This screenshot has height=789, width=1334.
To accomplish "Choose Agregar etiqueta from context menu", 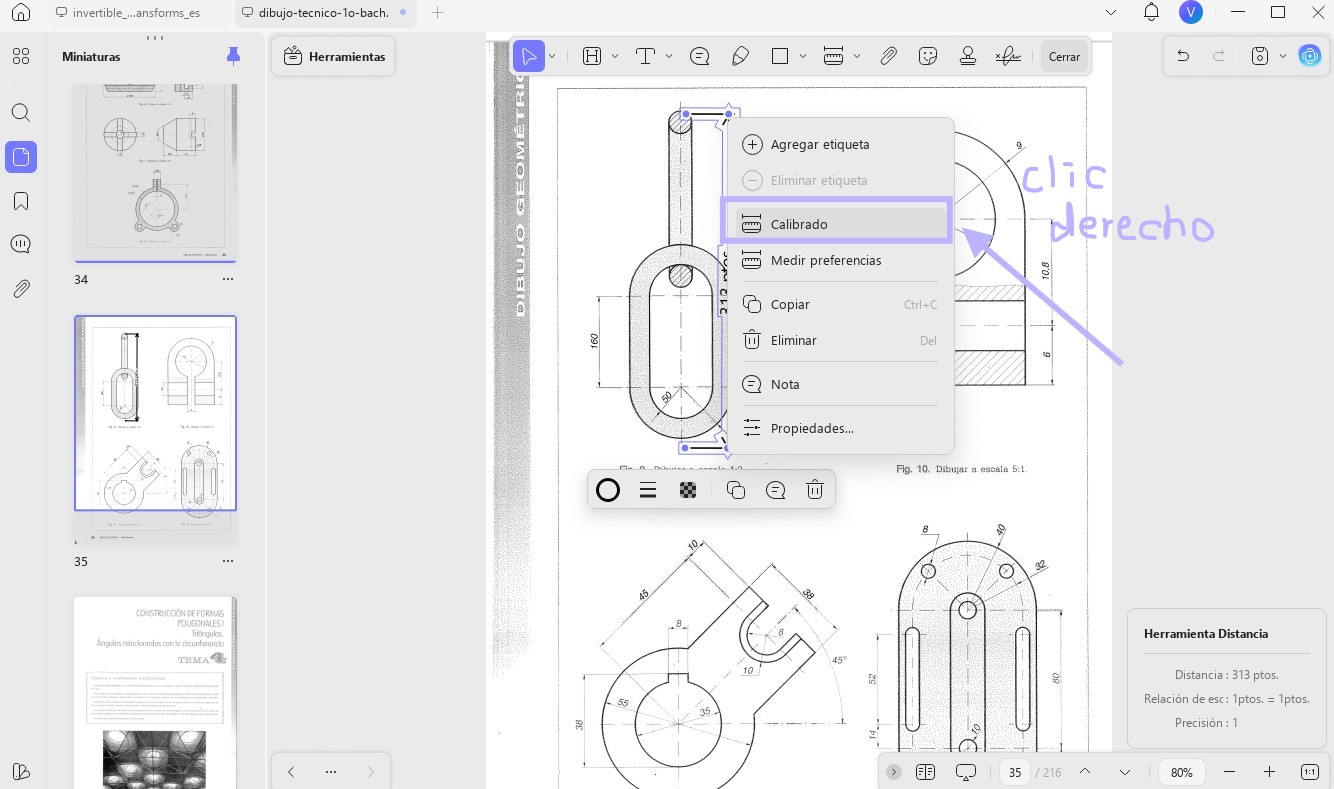I will pyautogui.click(x=839, y=144).
